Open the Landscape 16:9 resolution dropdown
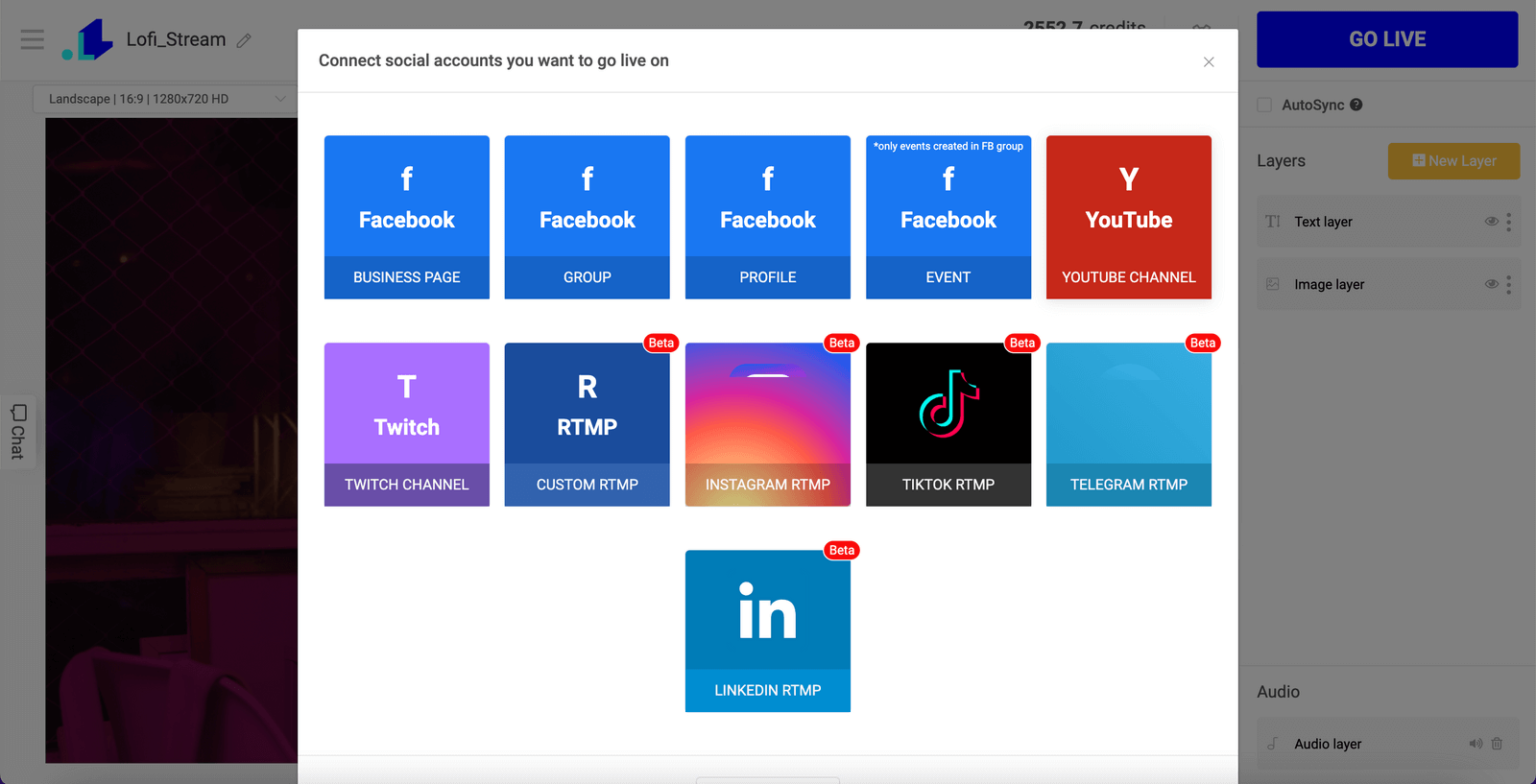This screenshot has width=1536, height=784. [x=166, y=99]
